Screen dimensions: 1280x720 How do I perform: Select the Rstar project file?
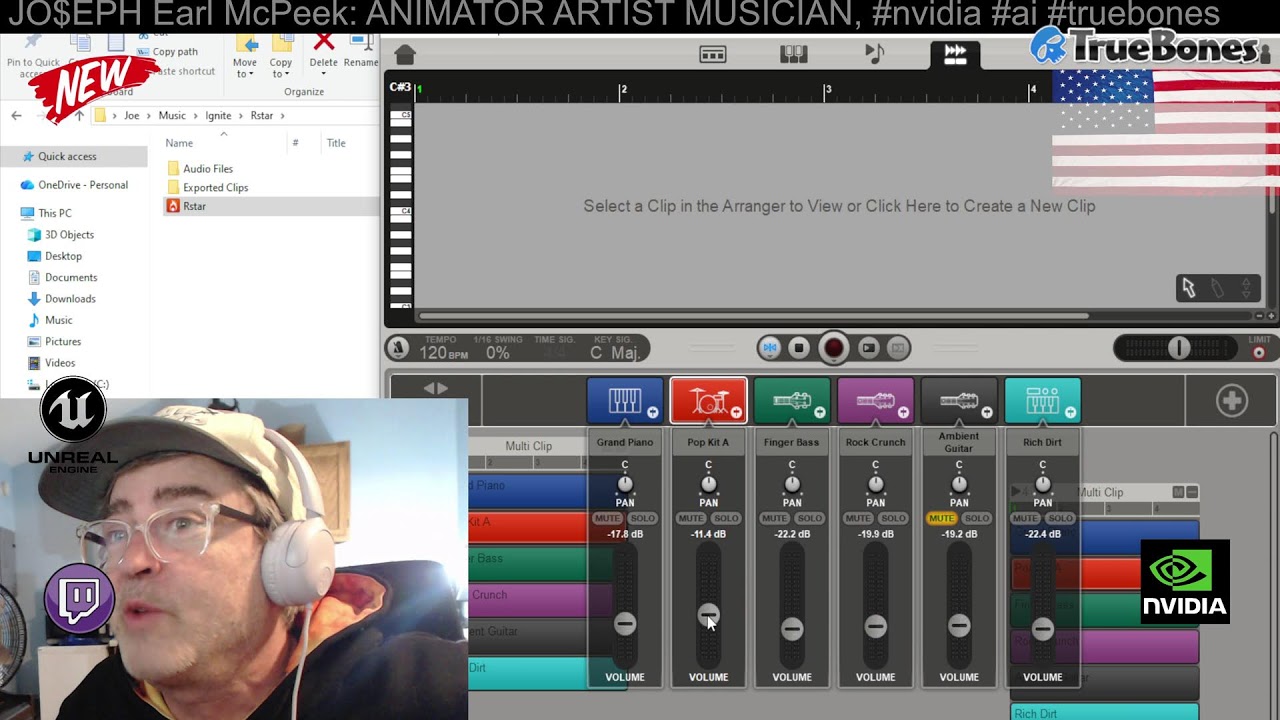[x=194, y=206]
